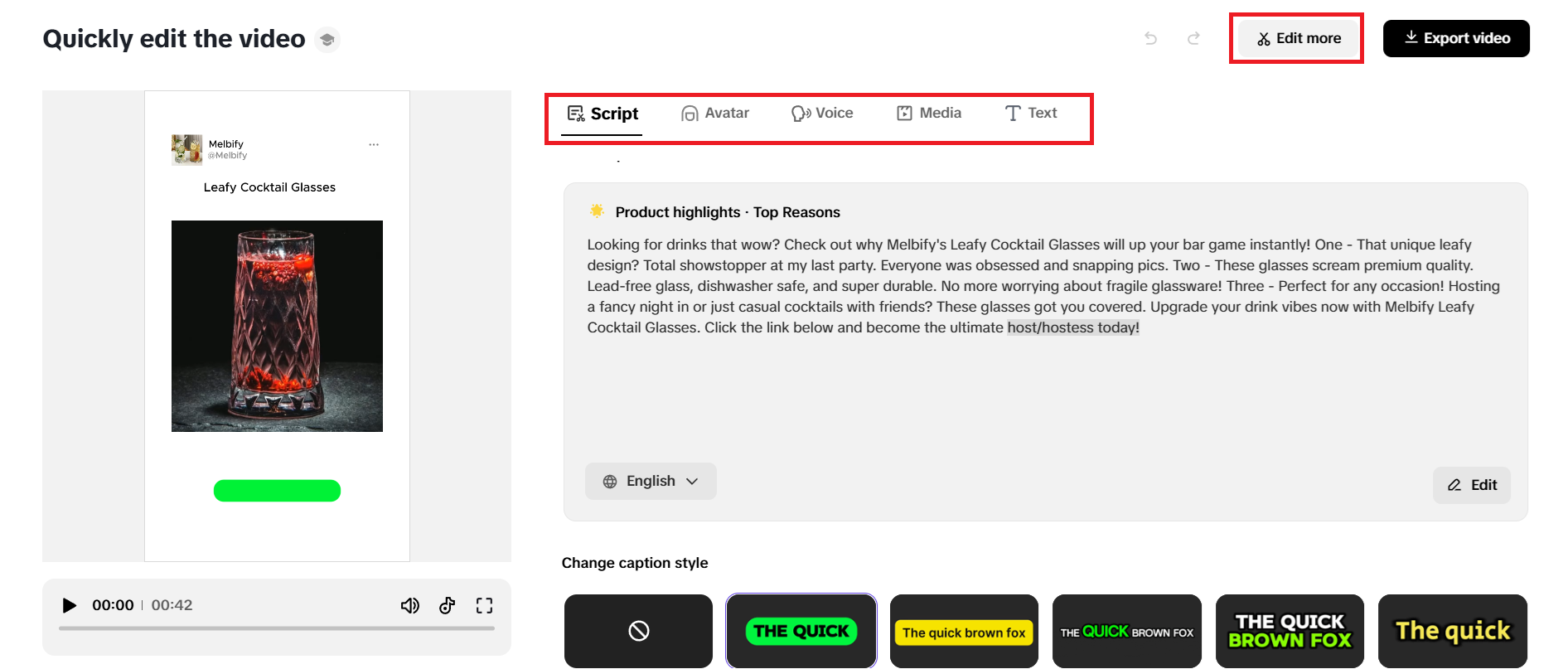Click the Export video button
1568x669 pixels.
1456,38
